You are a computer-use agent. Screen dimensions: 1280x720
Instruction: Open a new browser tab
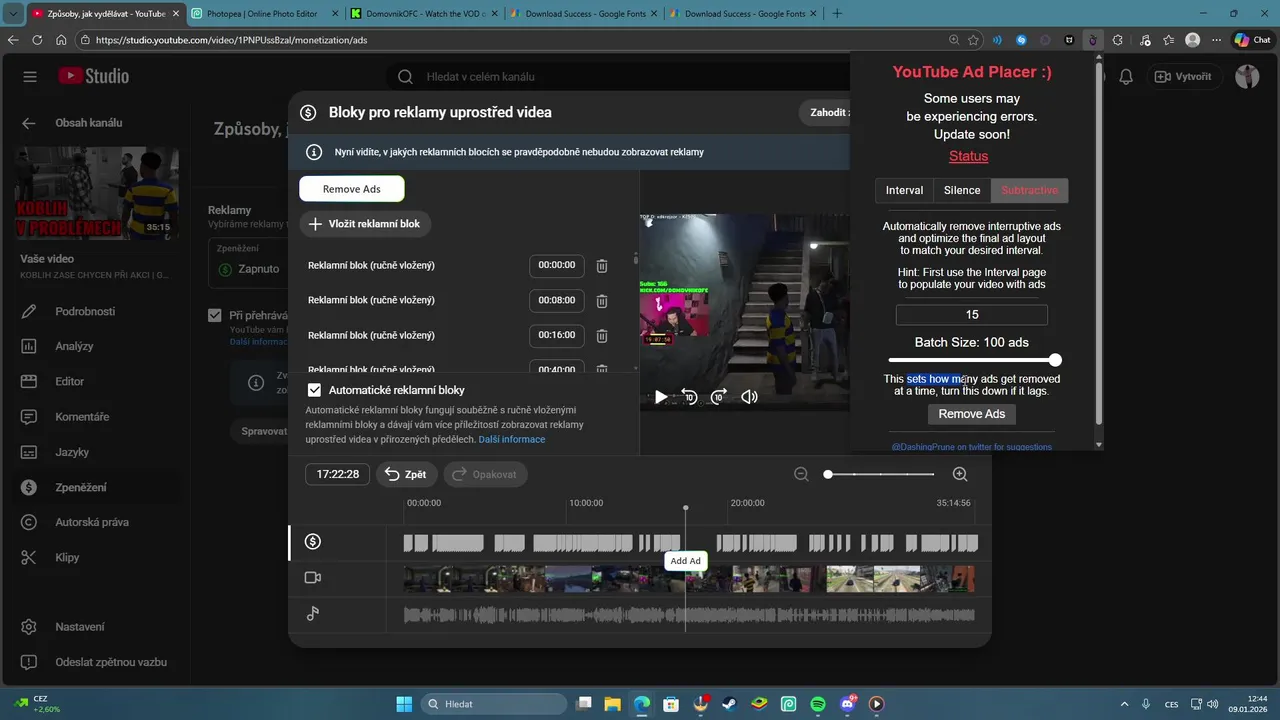click(x=837, y=13)
